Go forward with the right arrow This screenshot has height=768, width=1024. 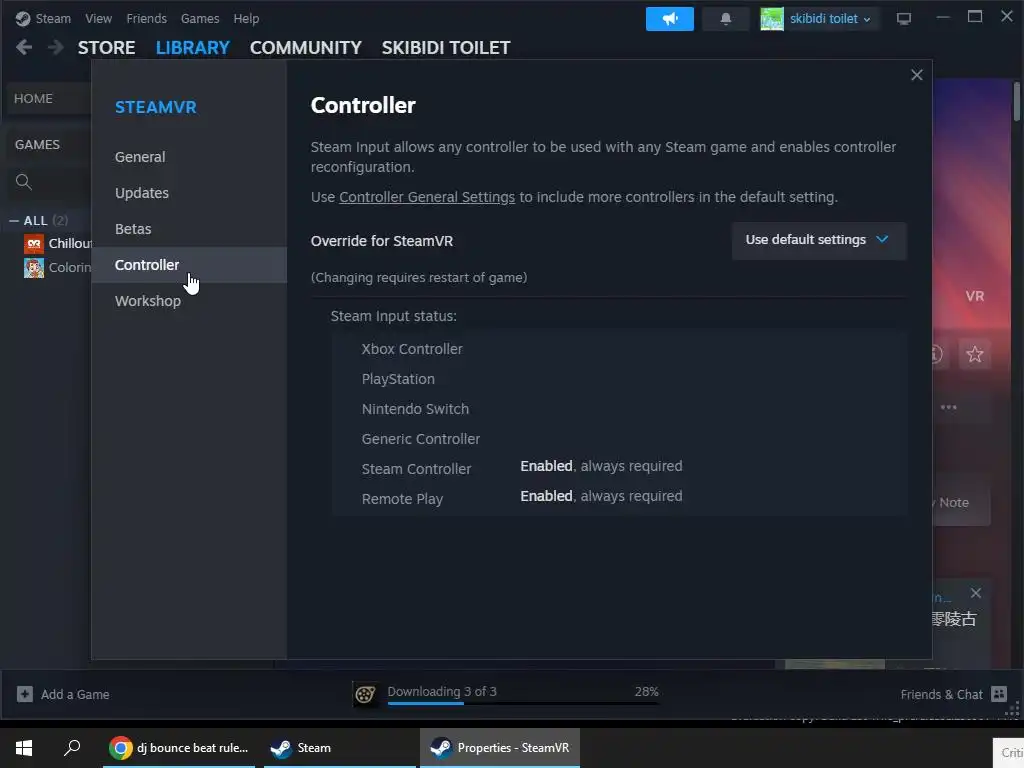coord(56,47)
